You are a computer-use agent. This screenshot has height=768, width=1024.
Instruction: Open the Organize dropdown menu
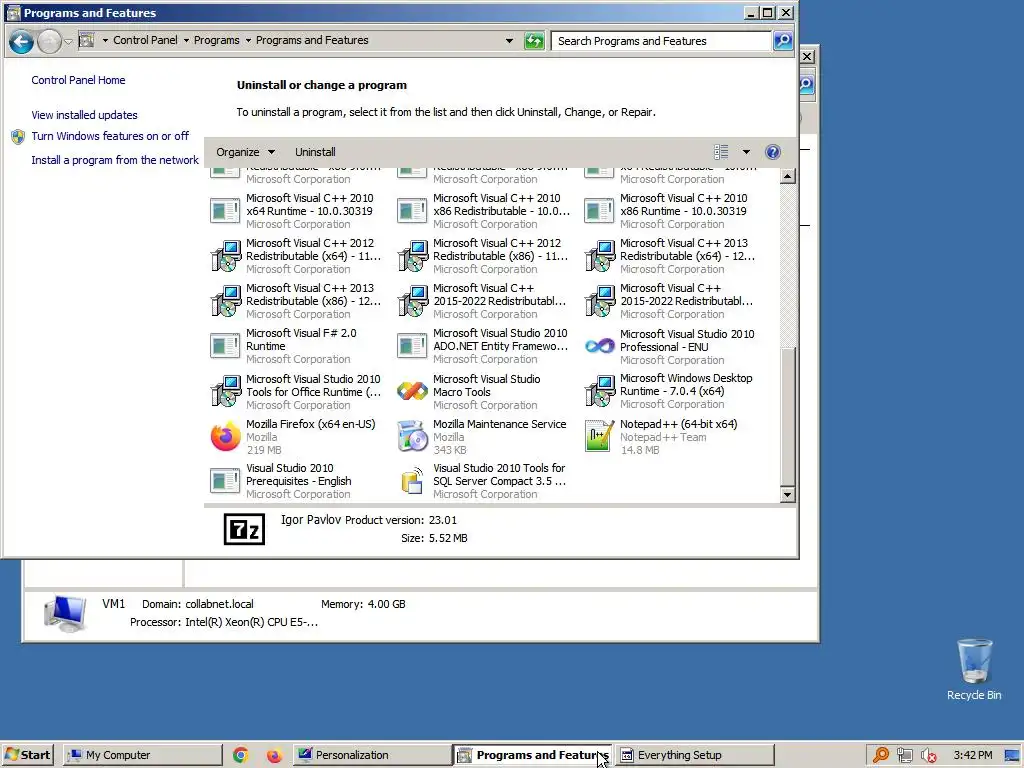coord(245,152)
